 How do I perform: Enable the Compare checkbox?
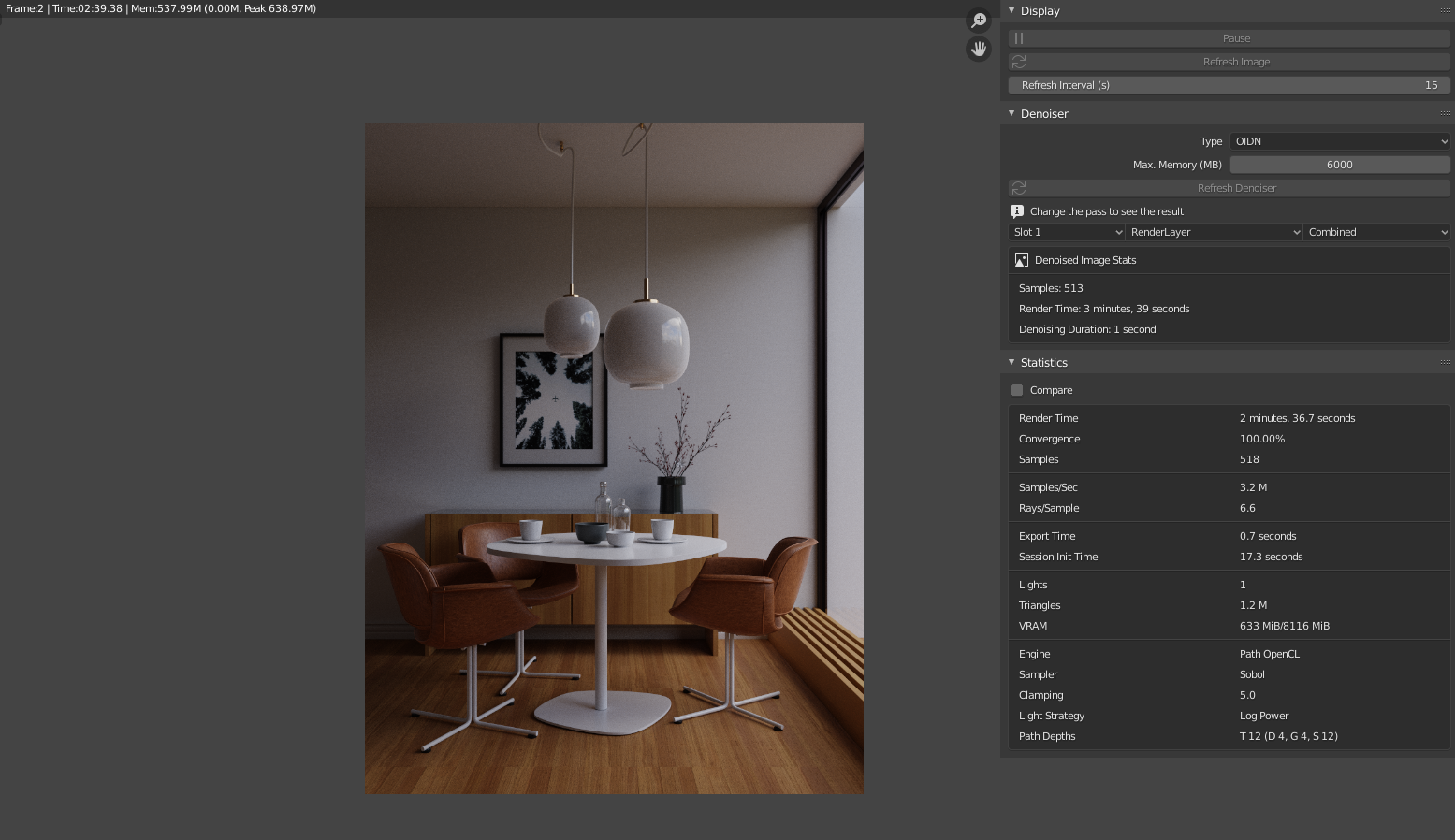tap(1017, 390)
